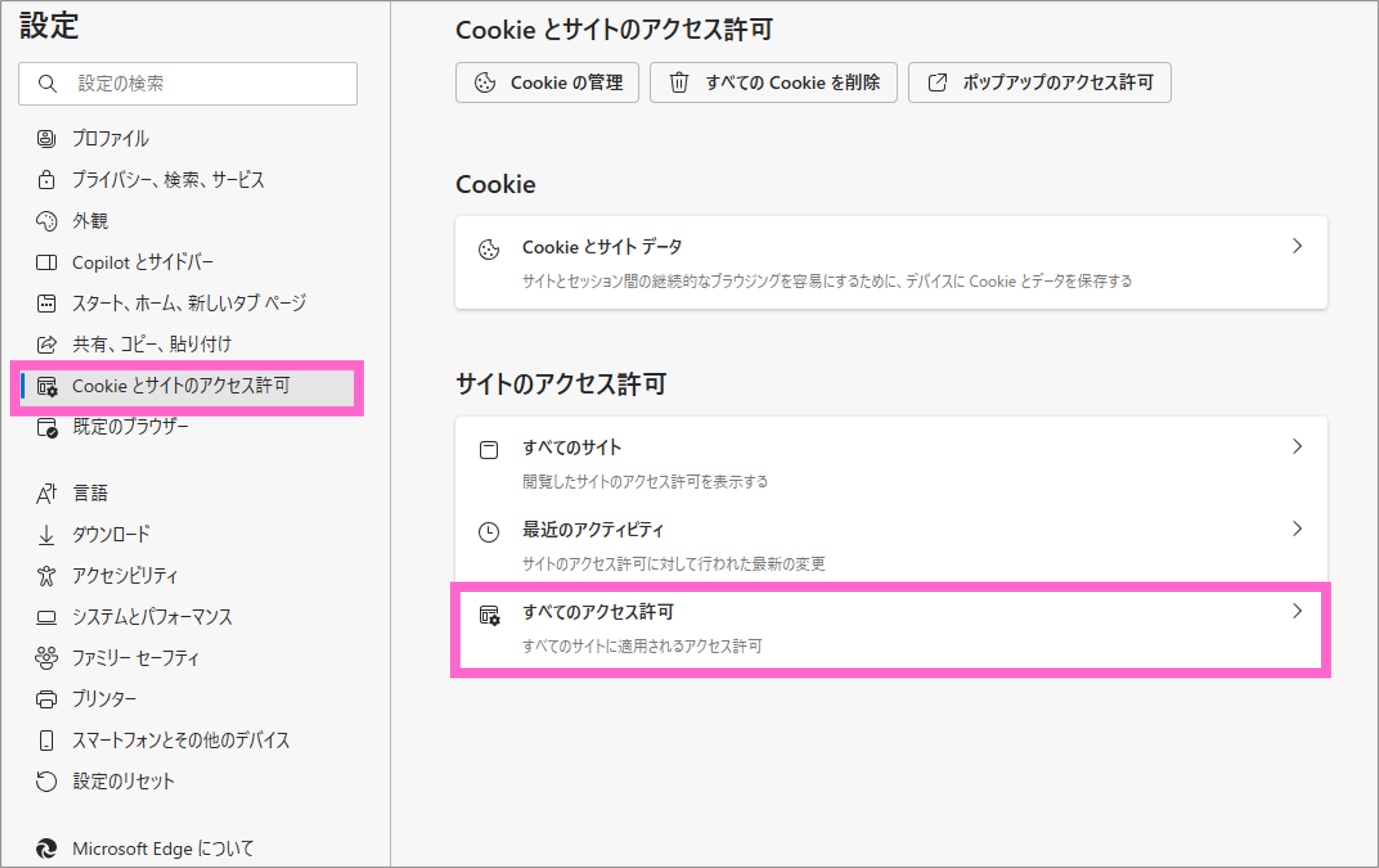This screenshot has height=868, width=1379.
Task: Open 既定のブラウザー menu item
Action: pyautogui.click(x=130, y=427)
